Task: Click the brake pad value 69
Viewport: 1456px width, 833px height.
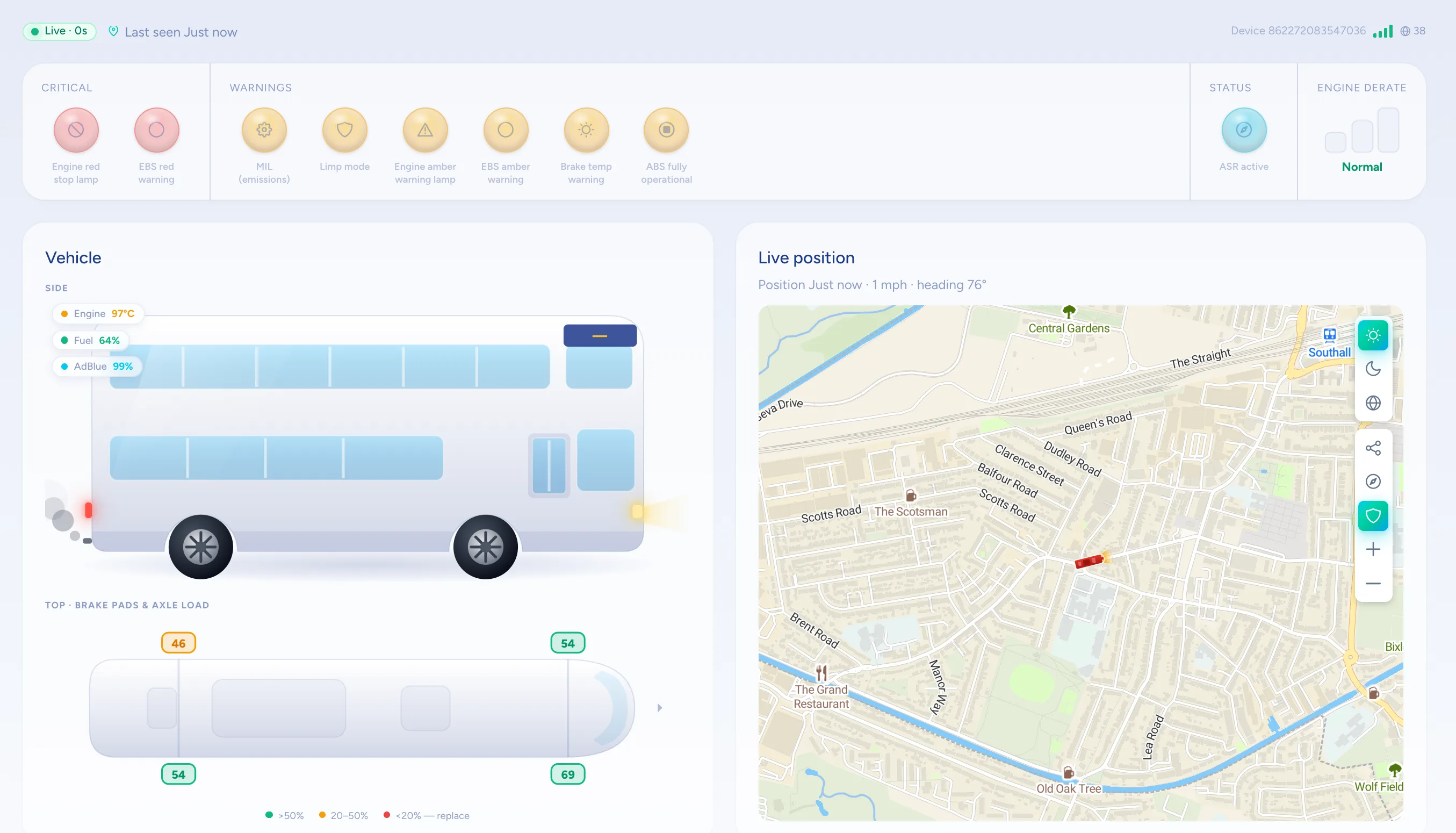Action: (567, 774)
